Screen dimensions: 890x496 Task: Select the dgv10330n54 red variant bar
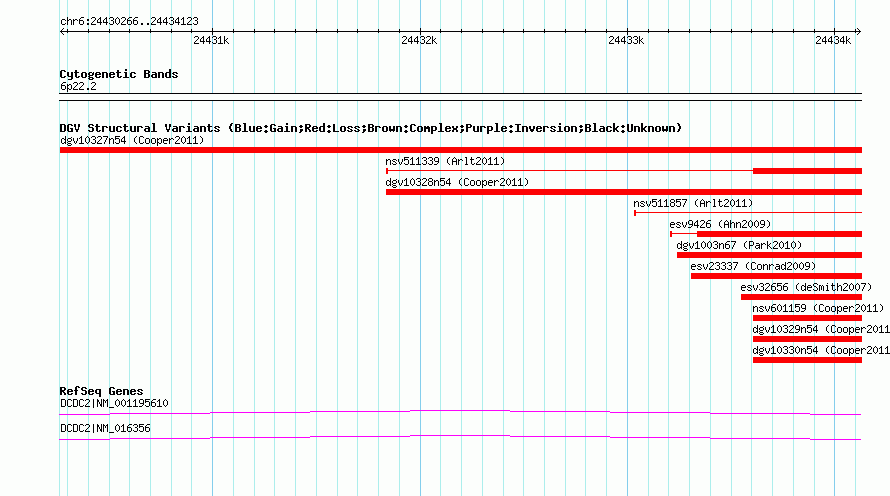(807, 360)
